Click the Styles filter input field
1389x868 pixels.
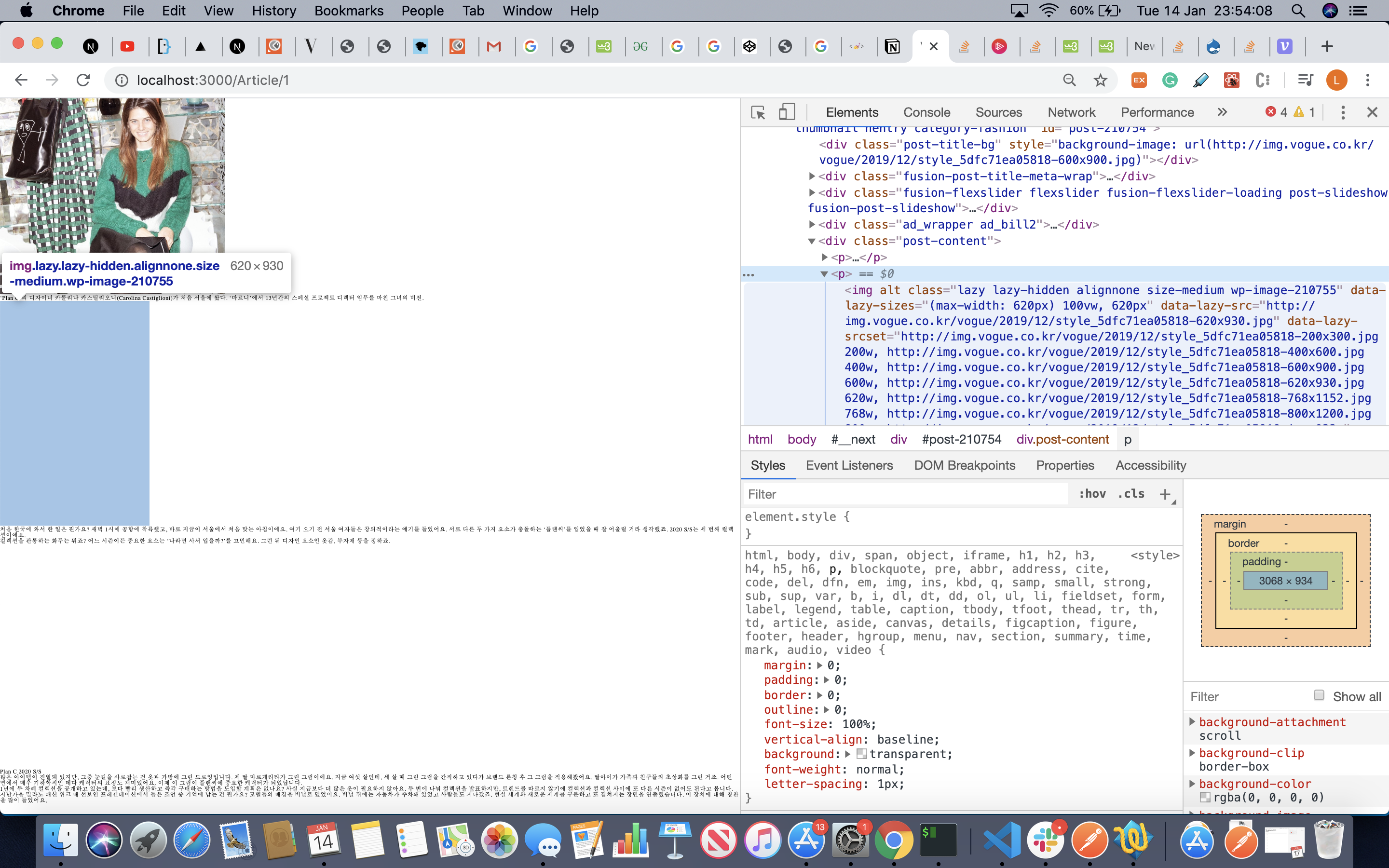pos(905,494)
